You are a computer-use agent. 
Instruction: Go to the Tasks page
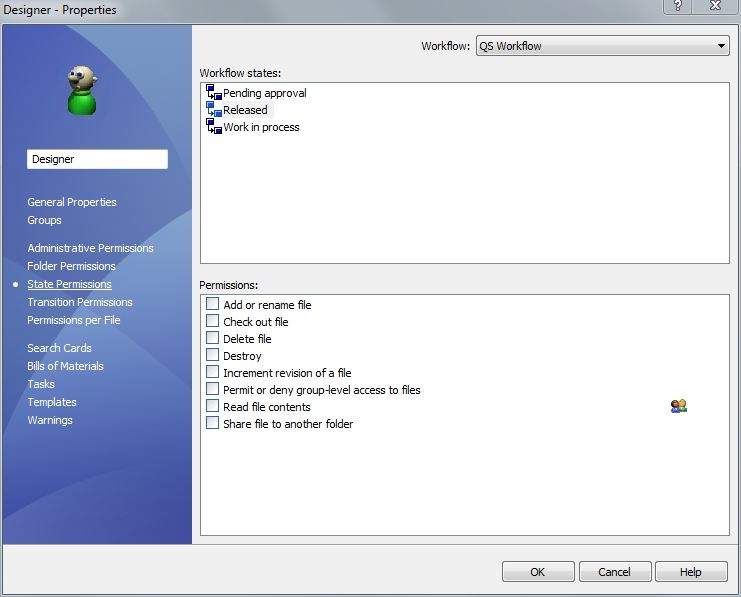(41, 384)
